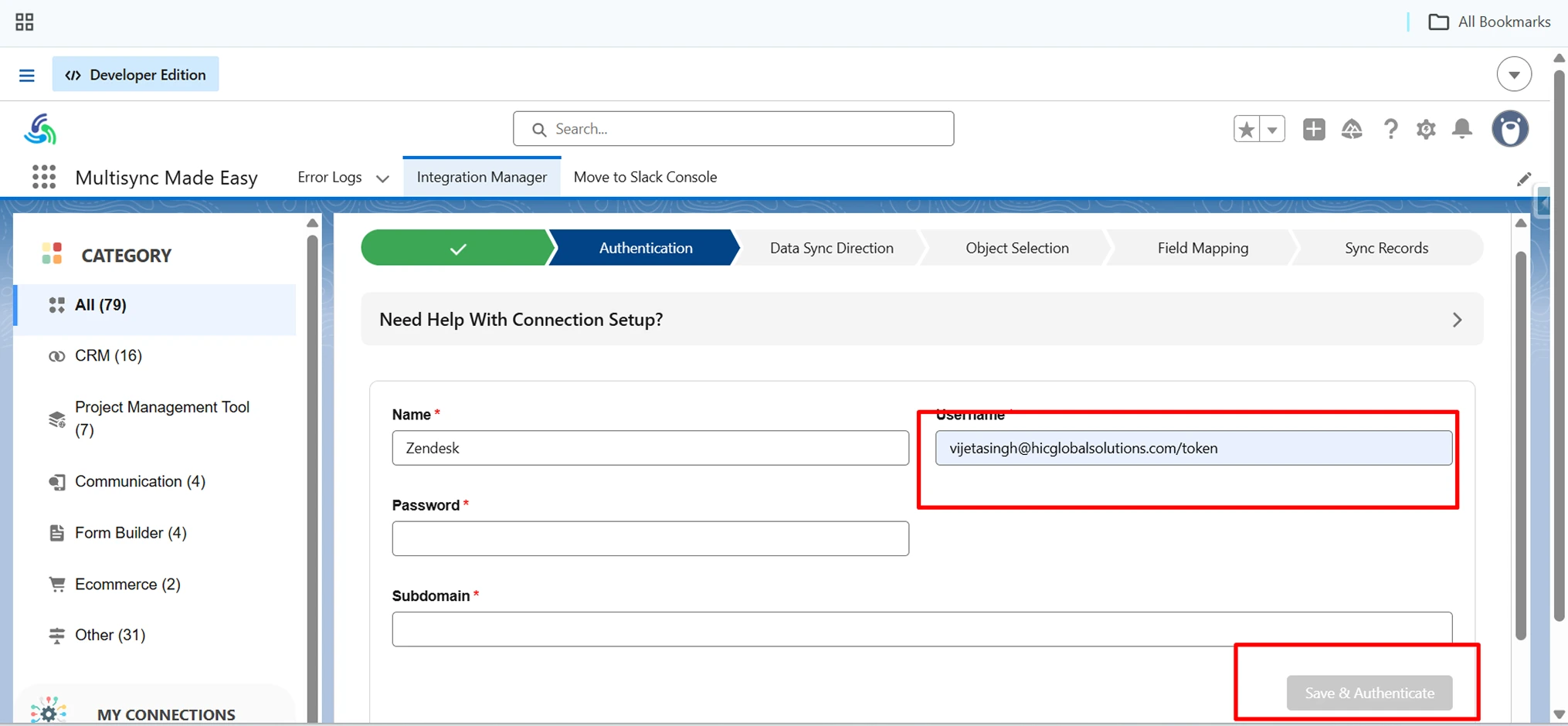Go to the Object Selection step
Screen dimensions: 1568x726
tap(1017, 248)
